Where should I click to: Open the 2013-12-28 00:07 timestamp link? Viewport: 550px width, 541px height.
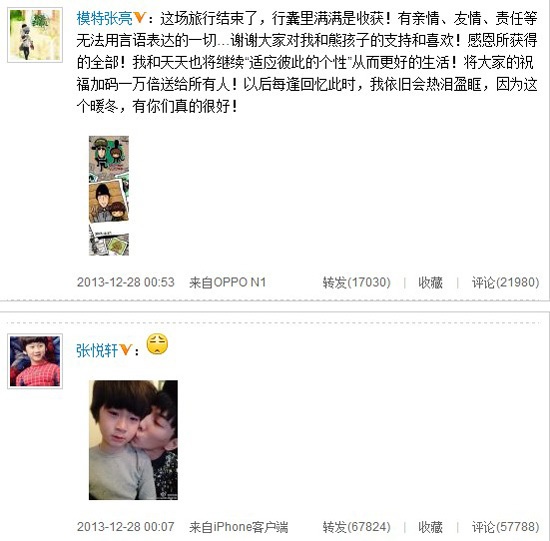pos(126,527)
